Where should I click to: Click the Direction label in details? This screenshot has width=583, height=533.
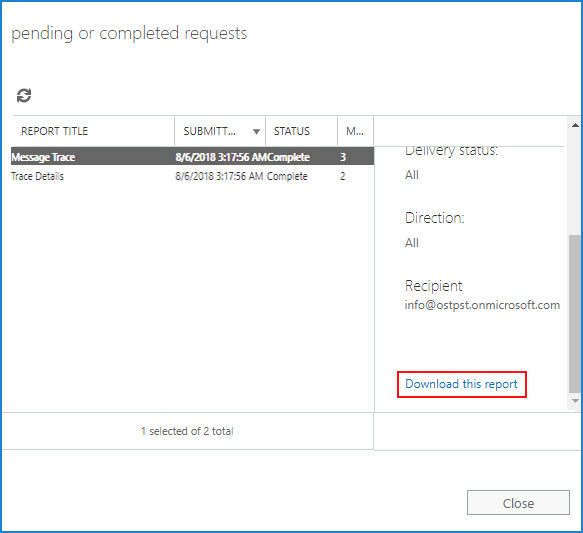pyautogui.click(x=435, y=218)
